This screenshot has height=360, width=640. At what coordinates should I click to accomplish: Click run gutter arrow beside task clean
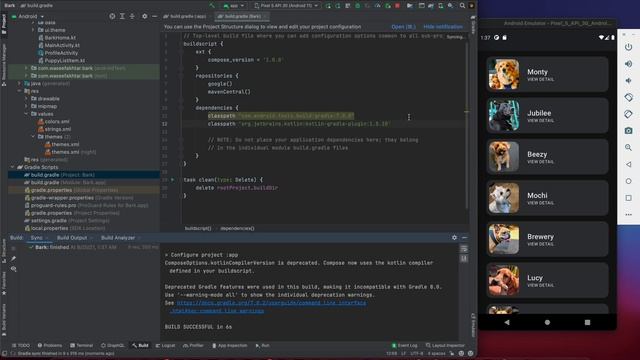pyautogui.click(x=173, y=180)
